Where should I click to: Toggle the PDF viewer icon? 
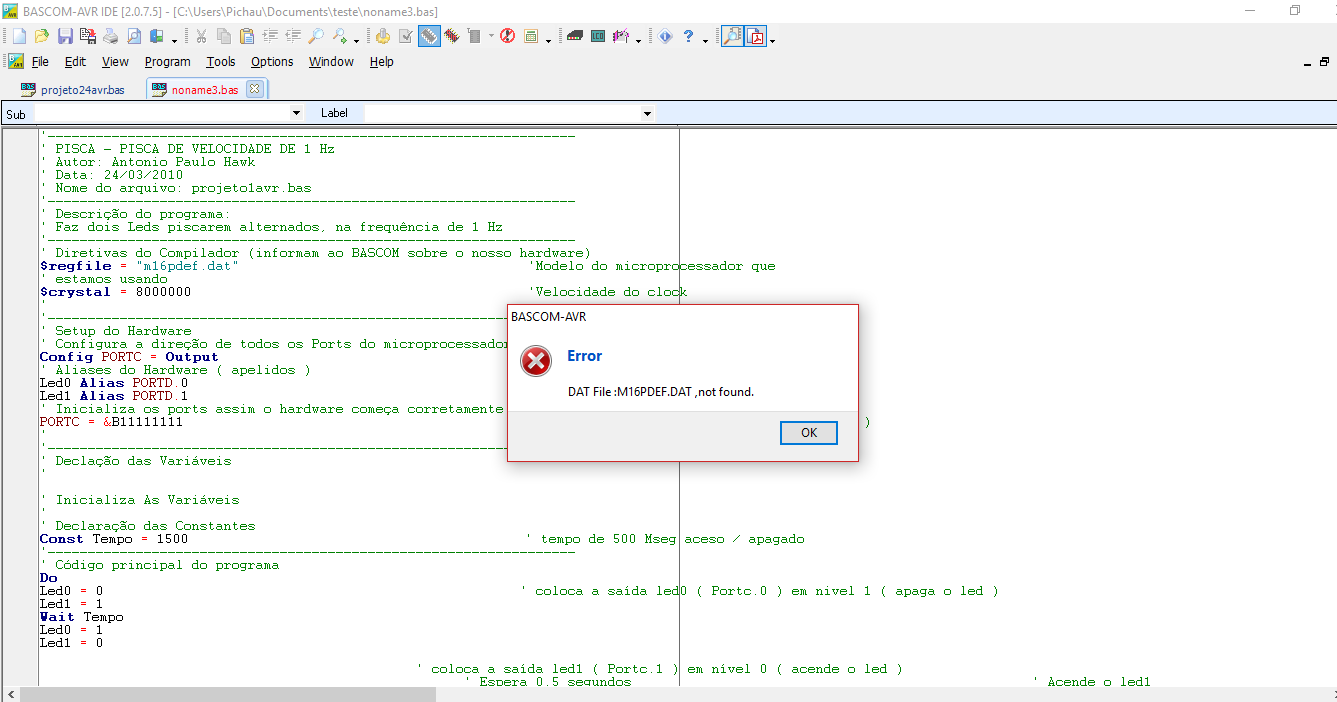(755, 36)
